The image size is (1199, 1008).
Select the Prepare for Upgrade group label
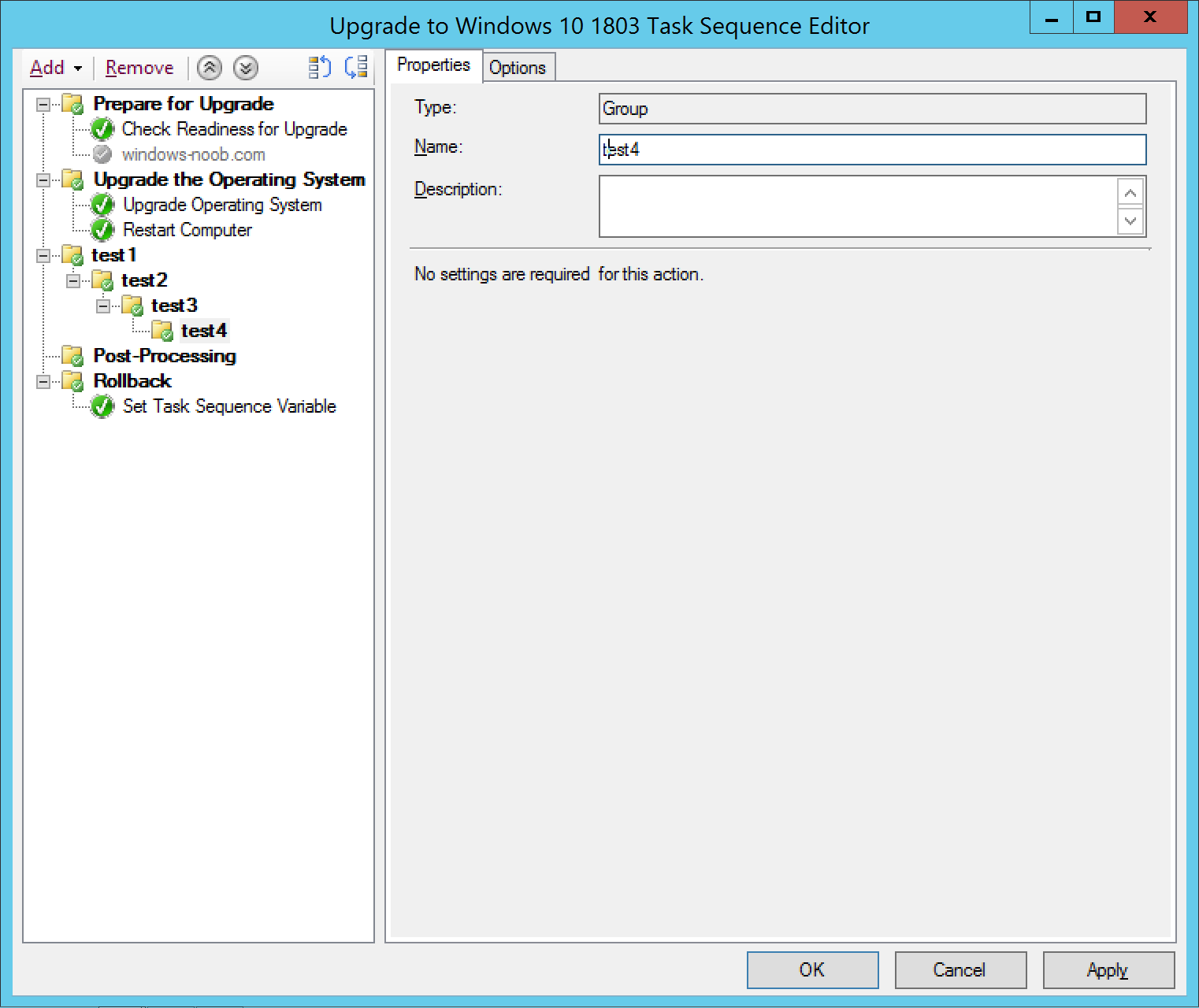[184, 104]
